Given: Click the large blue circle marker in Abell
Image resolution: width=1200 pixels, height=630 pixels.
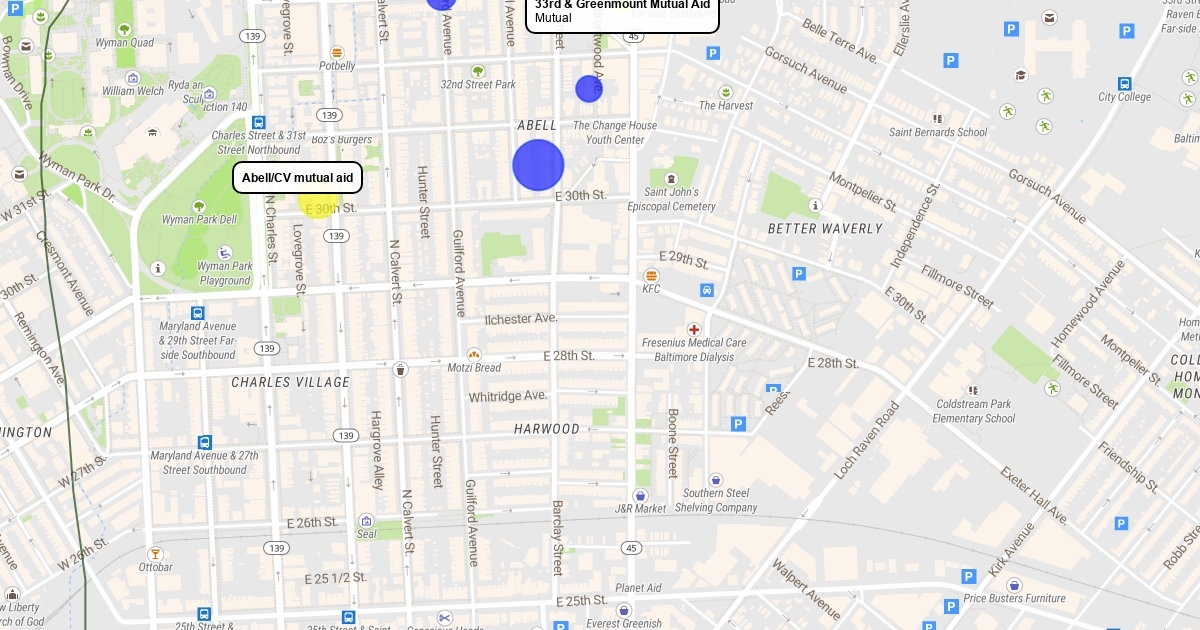Looking at the screenshot, I should (x=538, y=165).
